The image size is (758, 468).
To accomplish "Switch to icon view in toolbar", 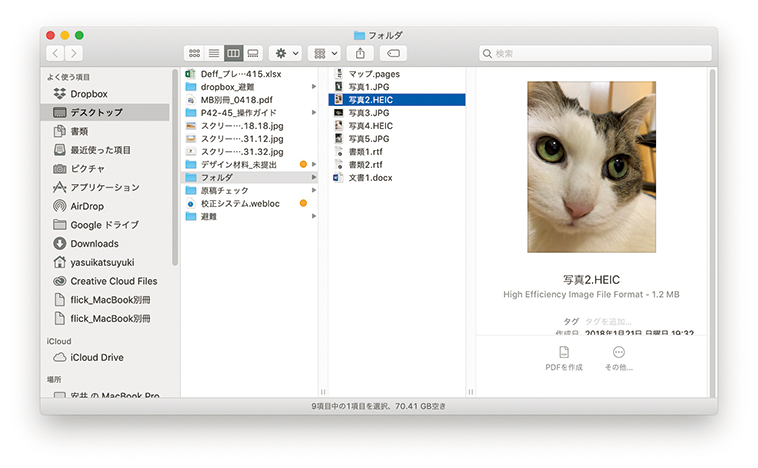I will tap(193, 53).
